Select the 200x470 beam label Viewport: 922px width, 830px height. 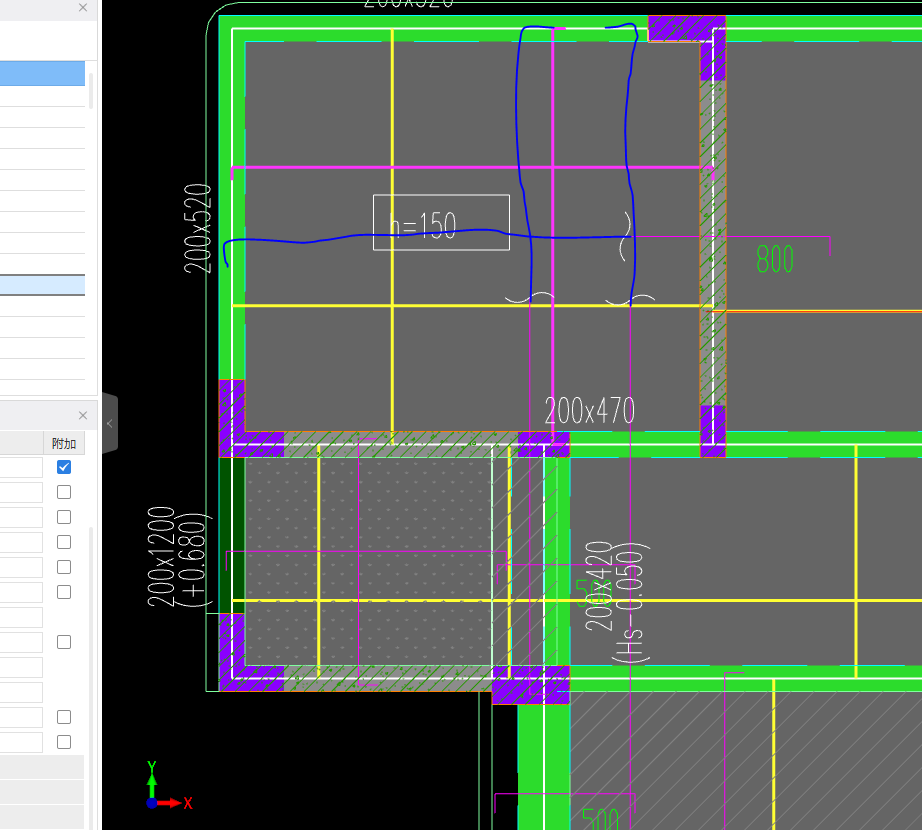[x=590, y=410]
